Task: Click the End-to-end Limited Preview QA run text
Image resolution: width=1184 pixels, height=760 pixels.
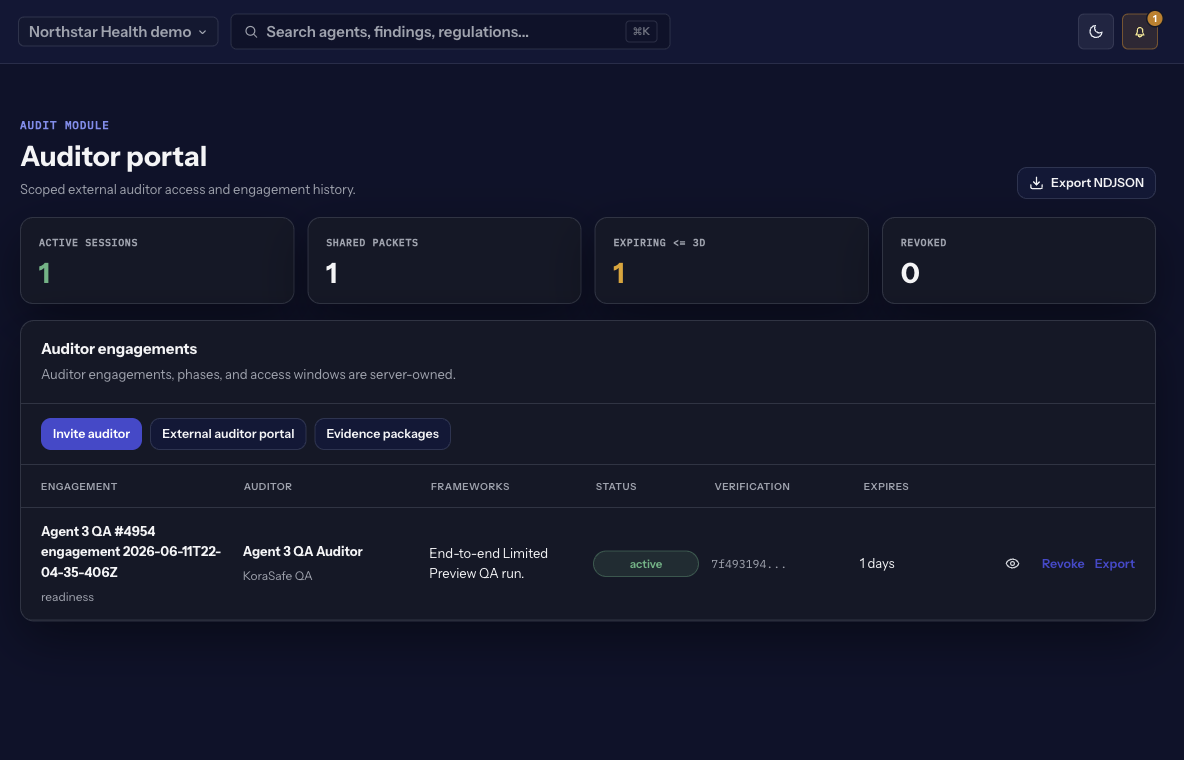Action: 489,563
